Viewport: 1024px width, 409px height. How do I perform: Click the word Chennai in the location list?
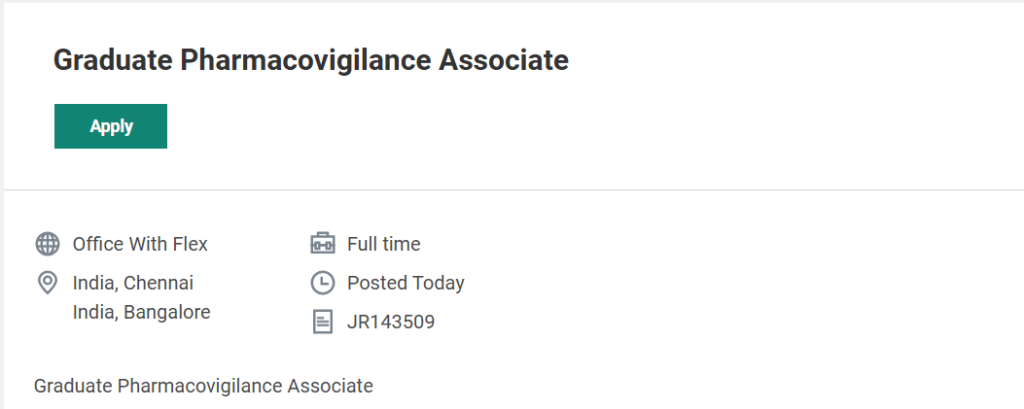click(159, 283)
